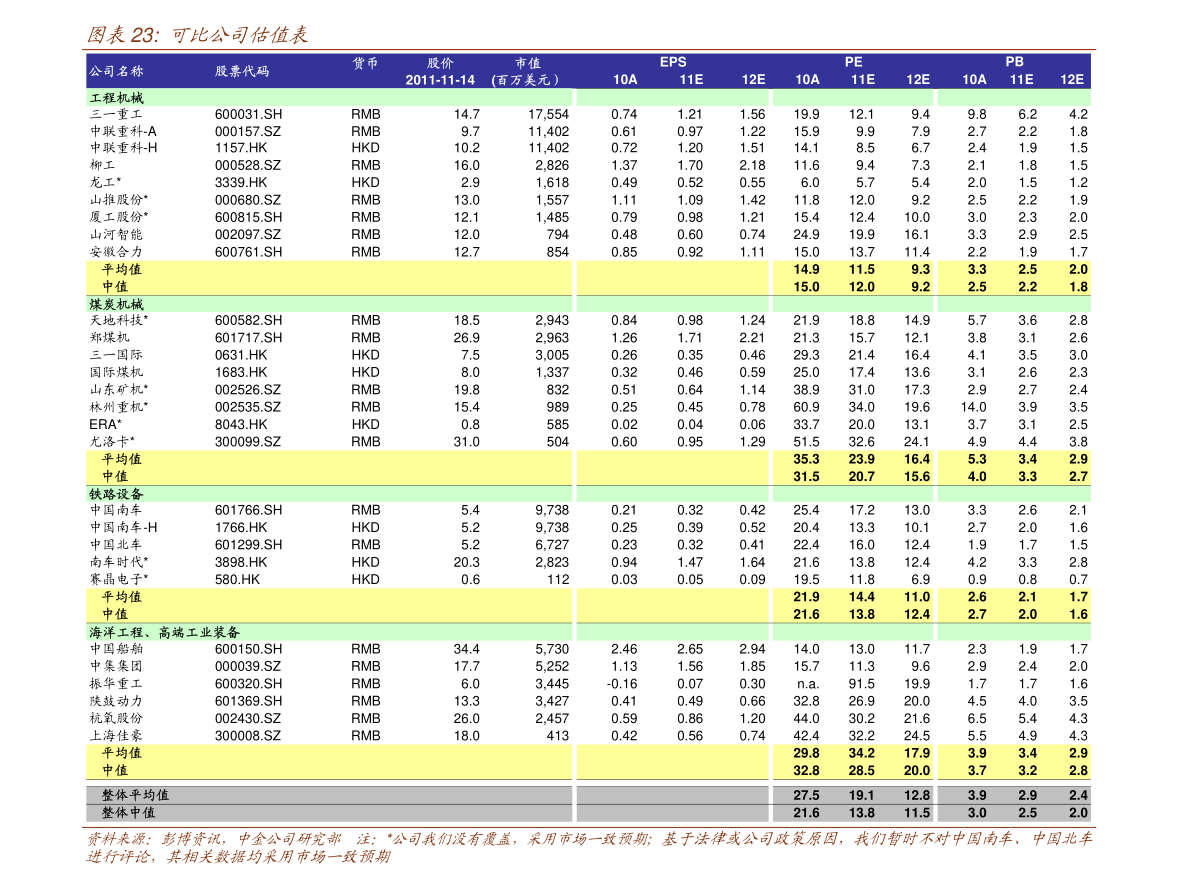
Task: Click the 14.9 PE value cell
Action: click(806, 269)
